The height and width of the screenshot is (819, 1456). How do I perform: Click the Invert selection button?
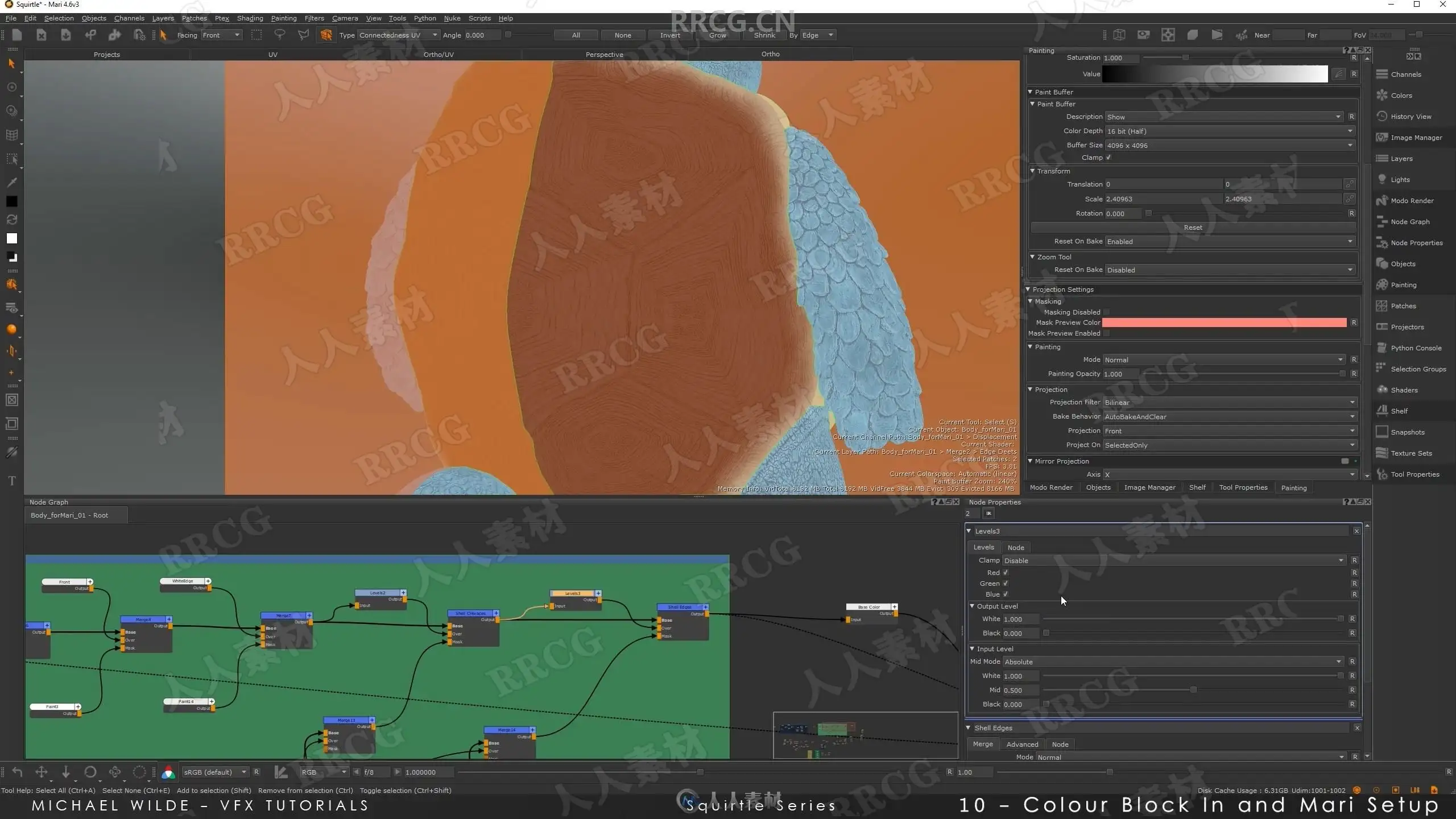click(670, 35)
